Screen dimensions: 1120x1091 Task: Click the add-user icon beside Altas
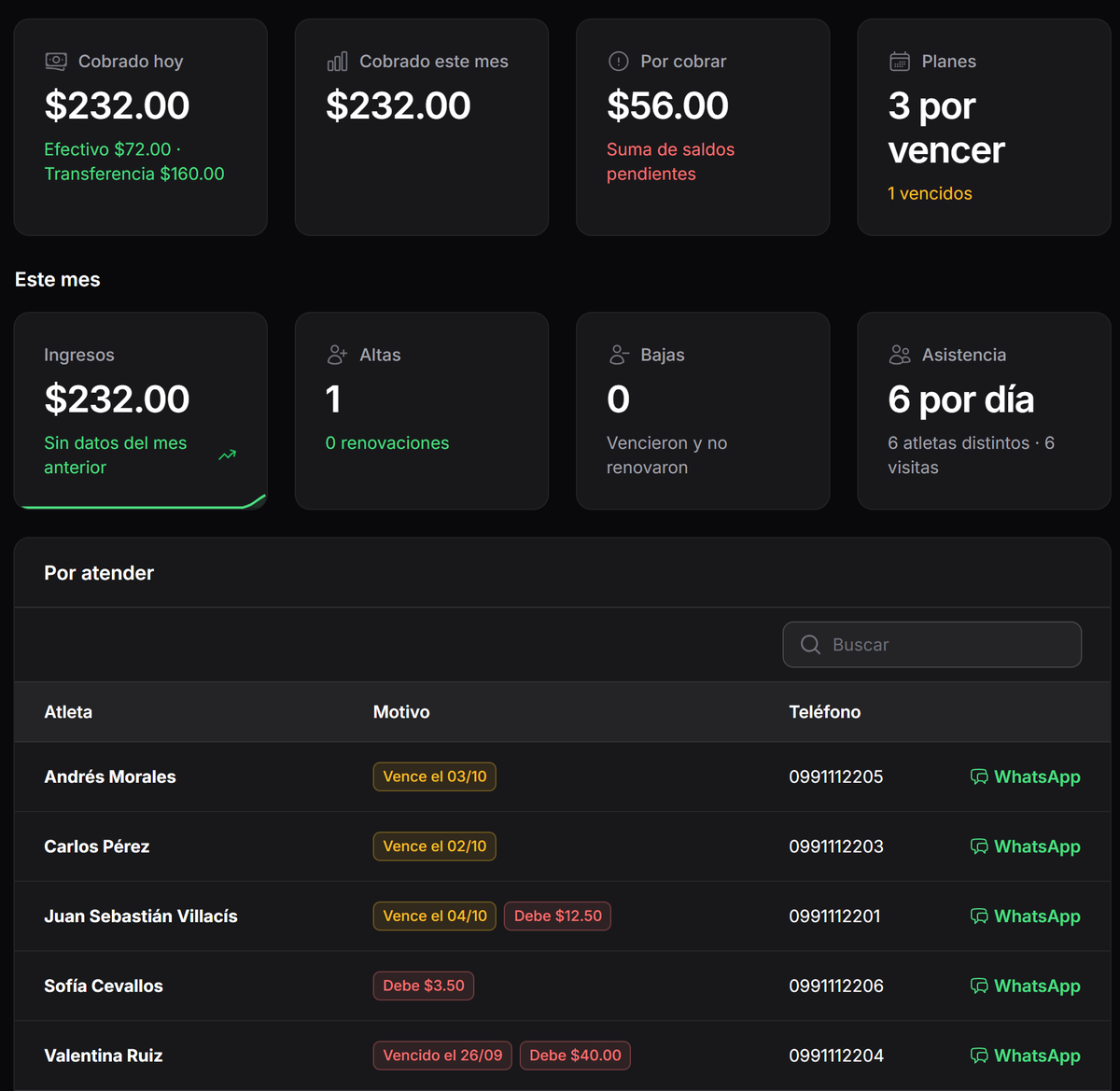(337, 355)
